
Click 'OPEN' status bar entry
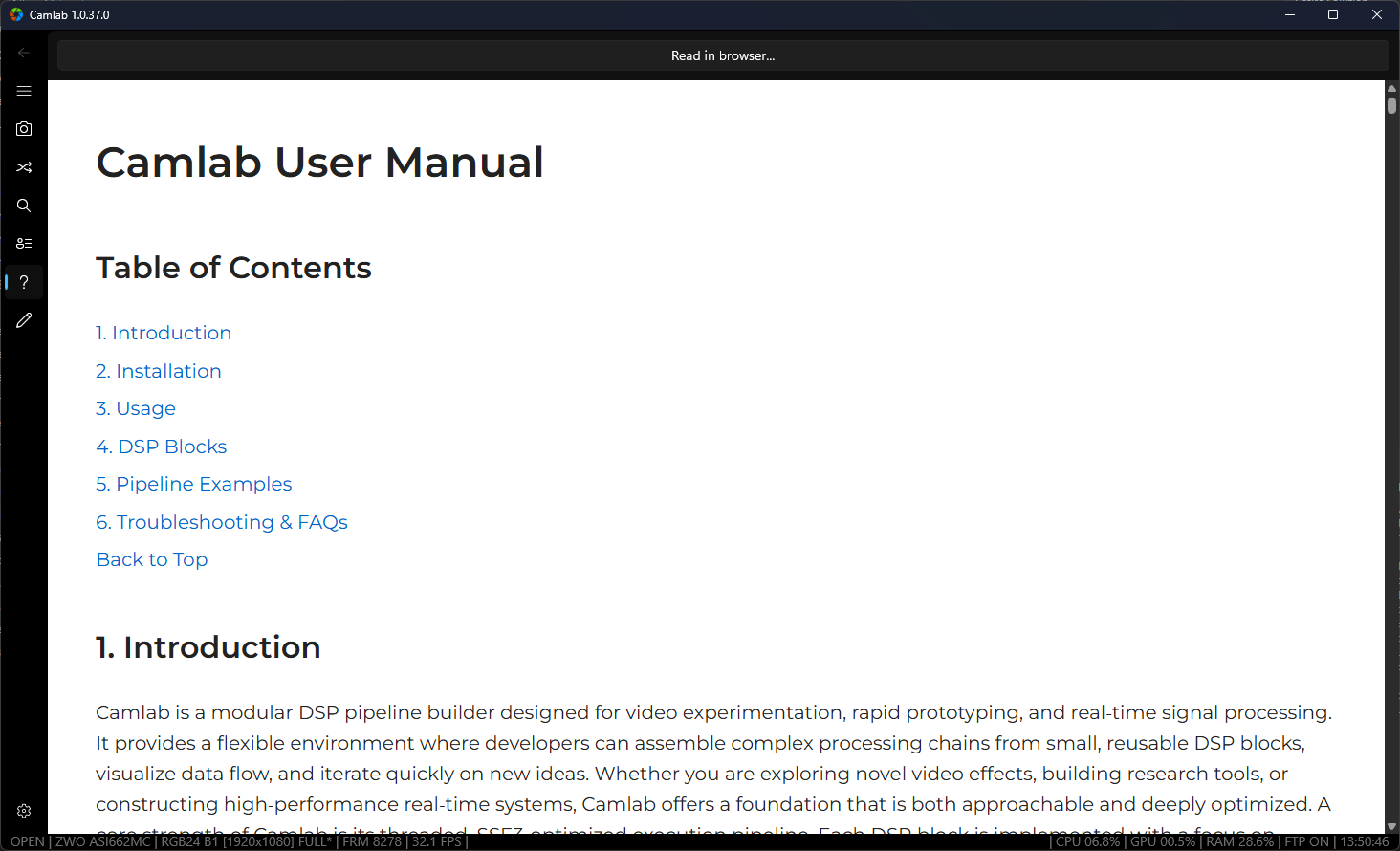tap(28, 841)
